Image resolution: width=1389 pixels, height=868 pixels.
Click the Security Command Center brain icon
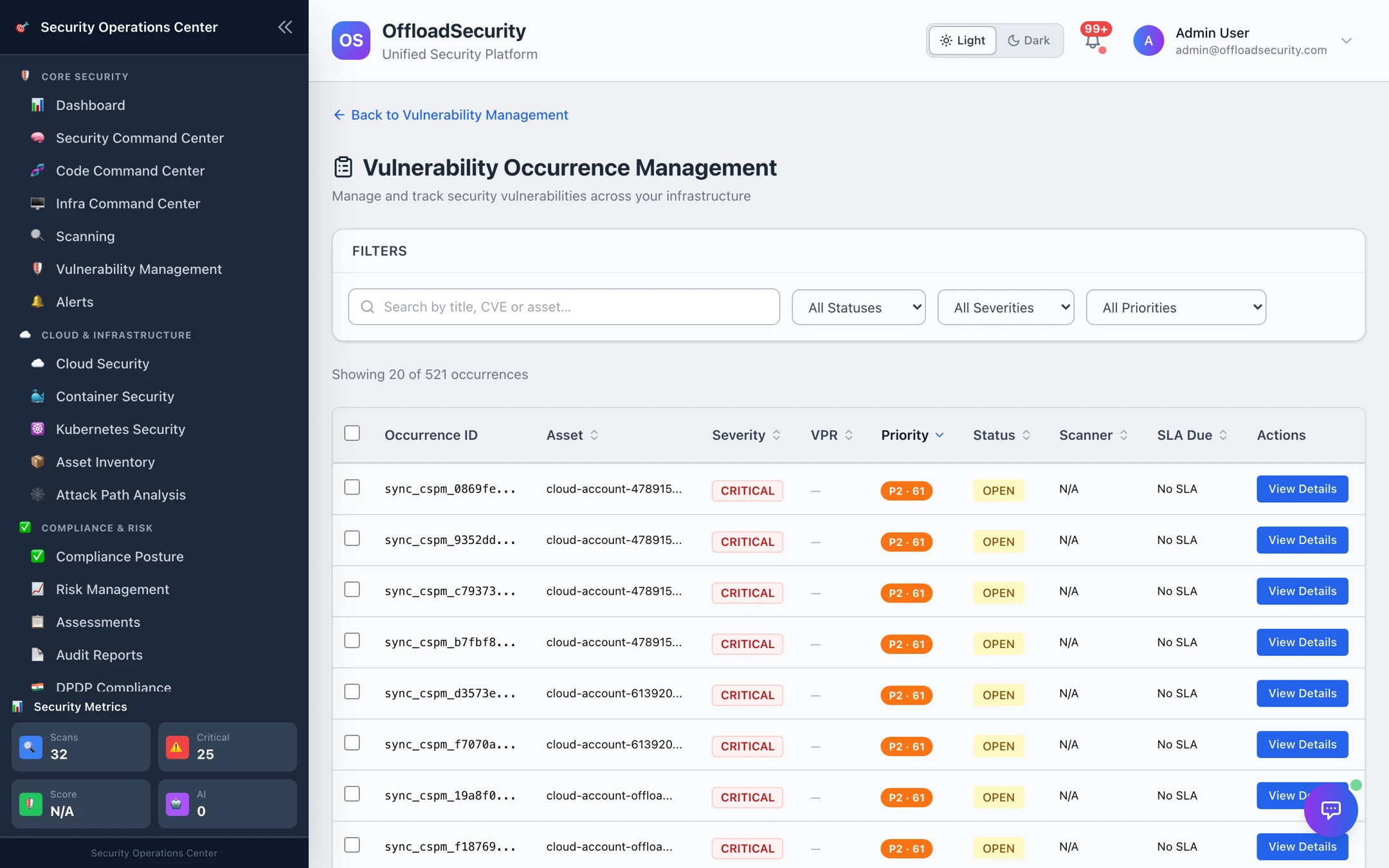pyautogui.click(x=37, y=138)
